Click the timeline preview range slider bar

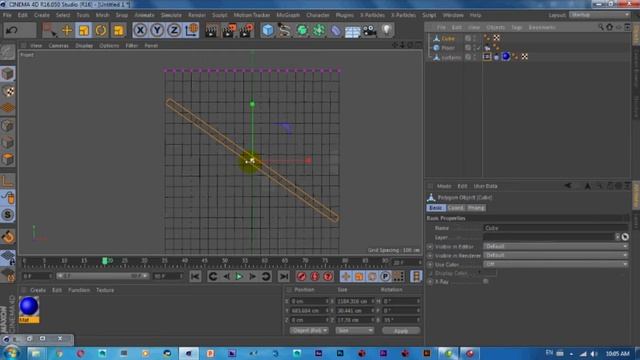coord(102,276)
